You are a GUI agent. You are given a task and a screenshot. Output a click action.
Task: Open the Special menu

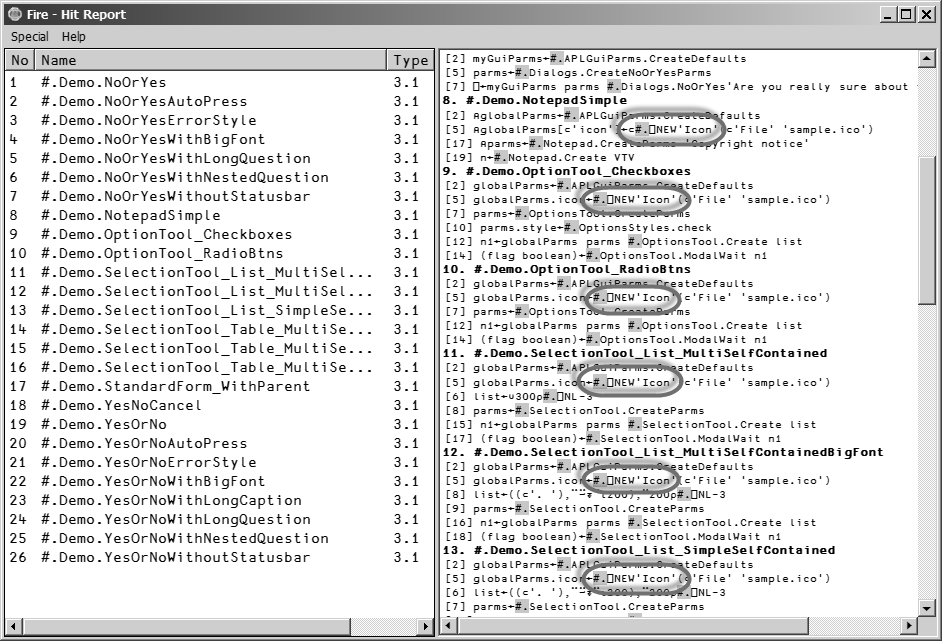(x=29, y=37)
